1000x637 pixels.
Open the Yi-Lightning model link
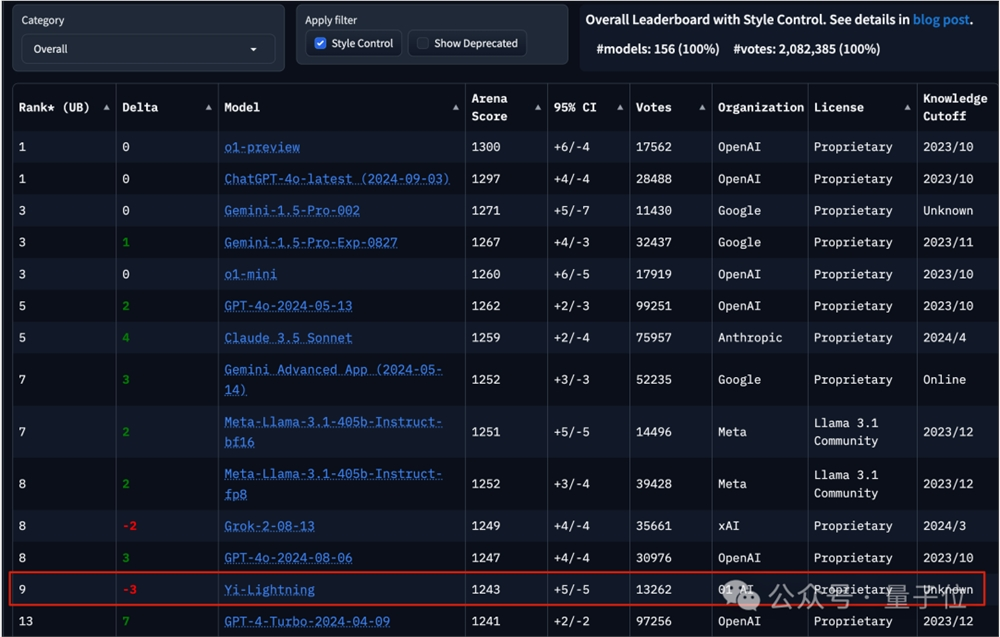269,590
